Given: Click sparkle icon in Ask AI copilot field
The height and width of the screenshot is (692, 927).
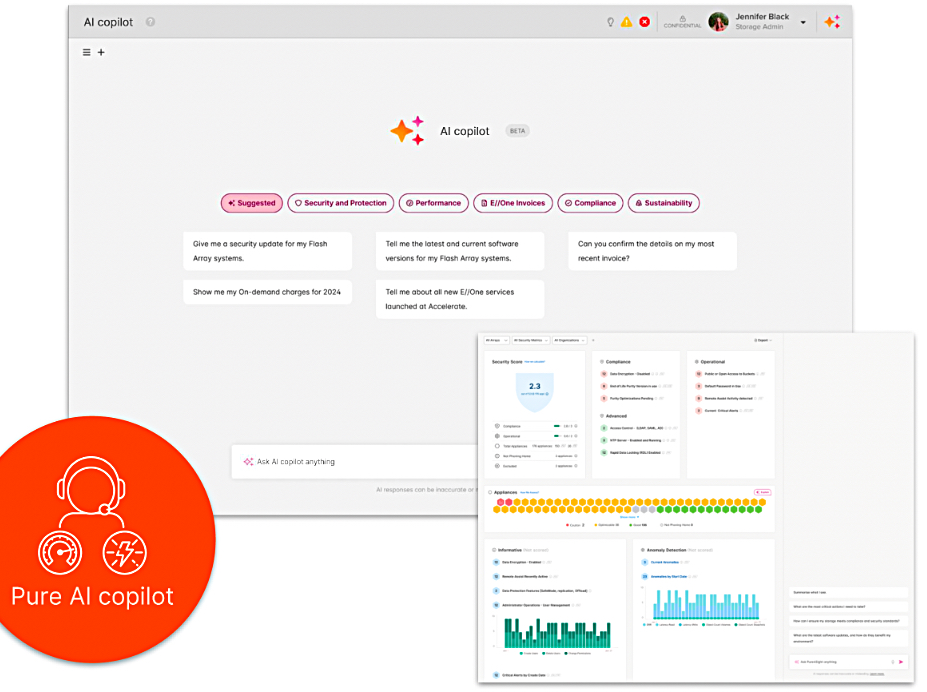Looking at the screenshot, I should coord(248,462).
